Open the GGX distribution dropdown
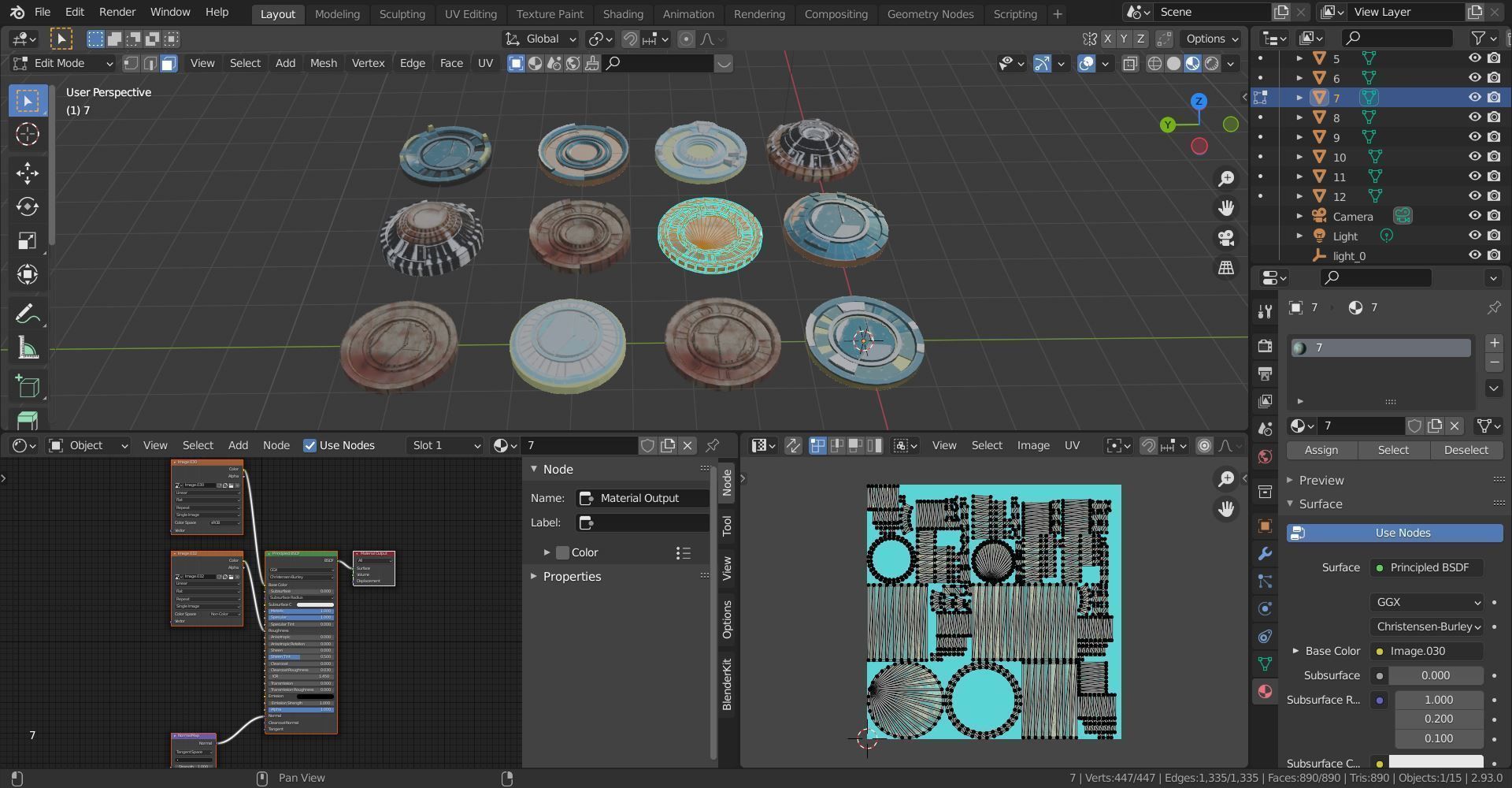 click(x=1426, y=602)
